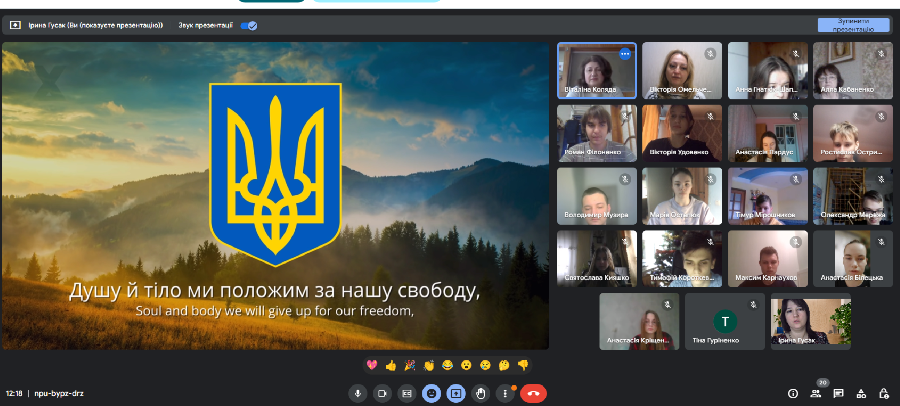
Task: Close the emoji reactions bar
Action: [431, 393]
